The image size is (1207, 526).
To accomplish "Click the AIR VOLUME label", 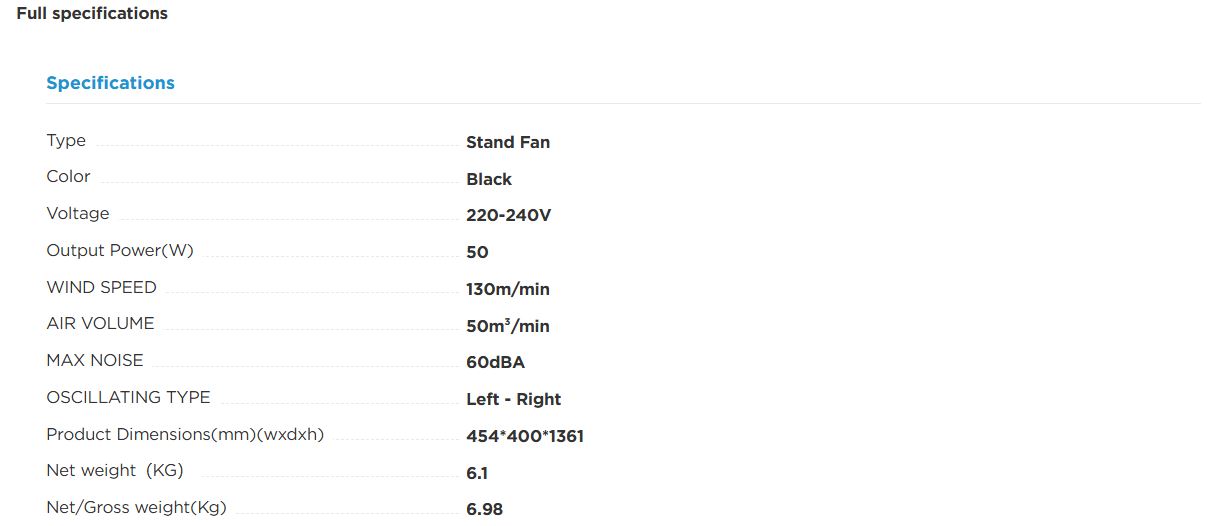I will (100, 323).
